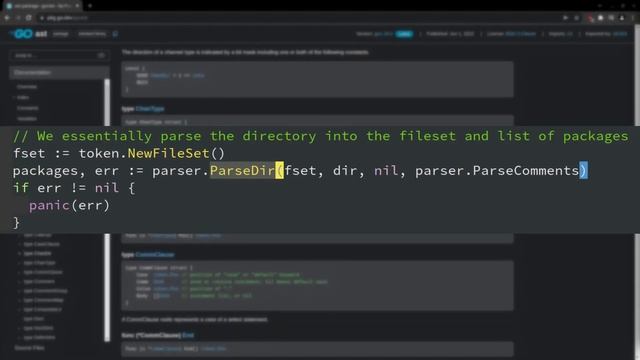Select Source Files in the sidebar
Image resolution: width=640 pixels, height=360 pixels.
(x=29, y=348)
